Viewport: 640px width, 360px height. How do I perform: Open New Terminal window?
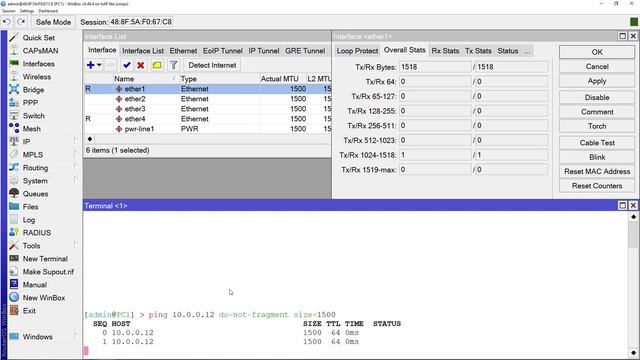pyautogui.click(x=45, y=259)
